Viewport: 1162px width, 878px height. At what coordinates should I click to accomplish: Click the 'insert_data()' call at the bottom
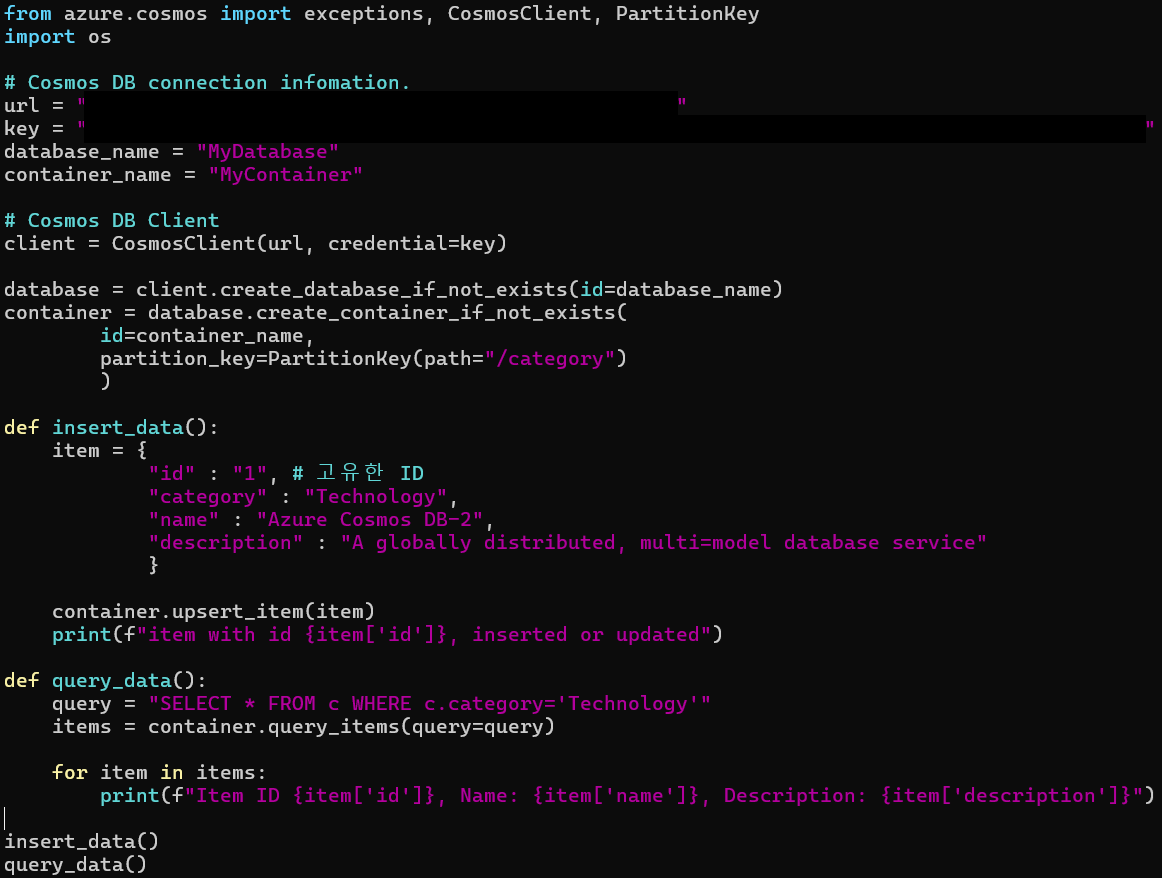(x=82, y=841)
